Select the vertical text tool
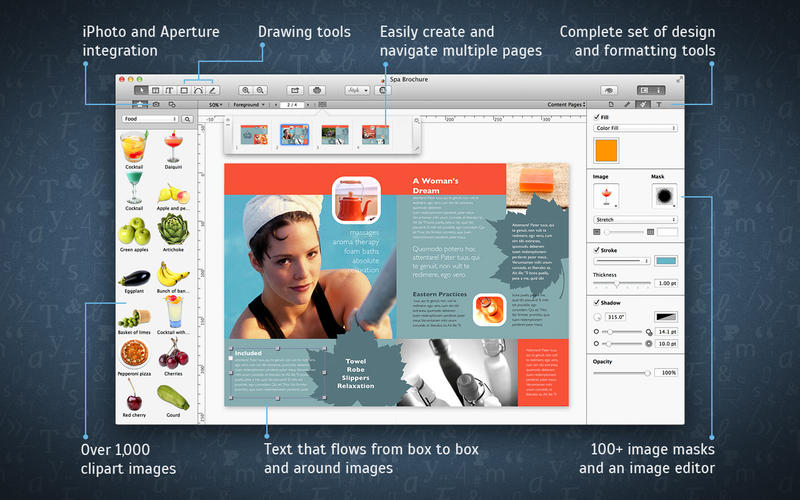 coord(169,90)
